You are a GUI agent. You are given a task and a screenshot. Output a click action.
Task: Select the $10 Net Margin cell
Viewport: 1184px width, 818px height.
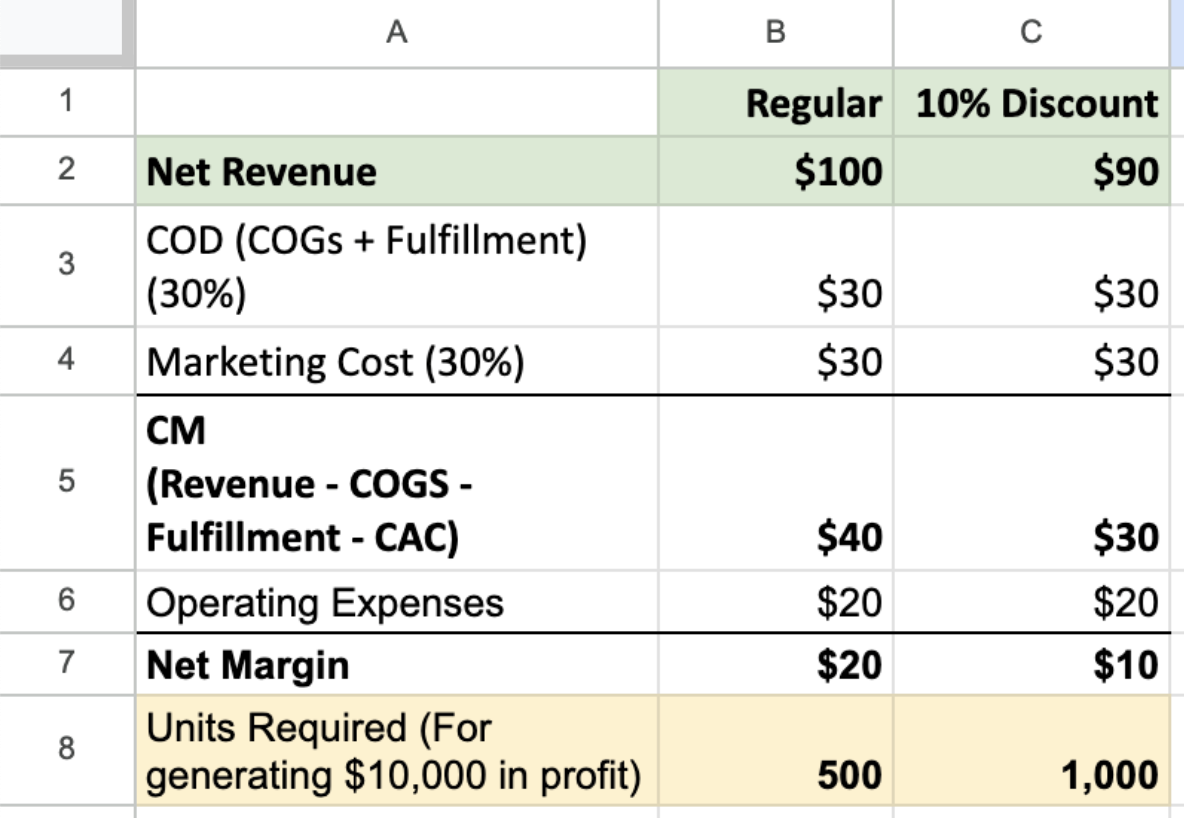click(1031, 663)
